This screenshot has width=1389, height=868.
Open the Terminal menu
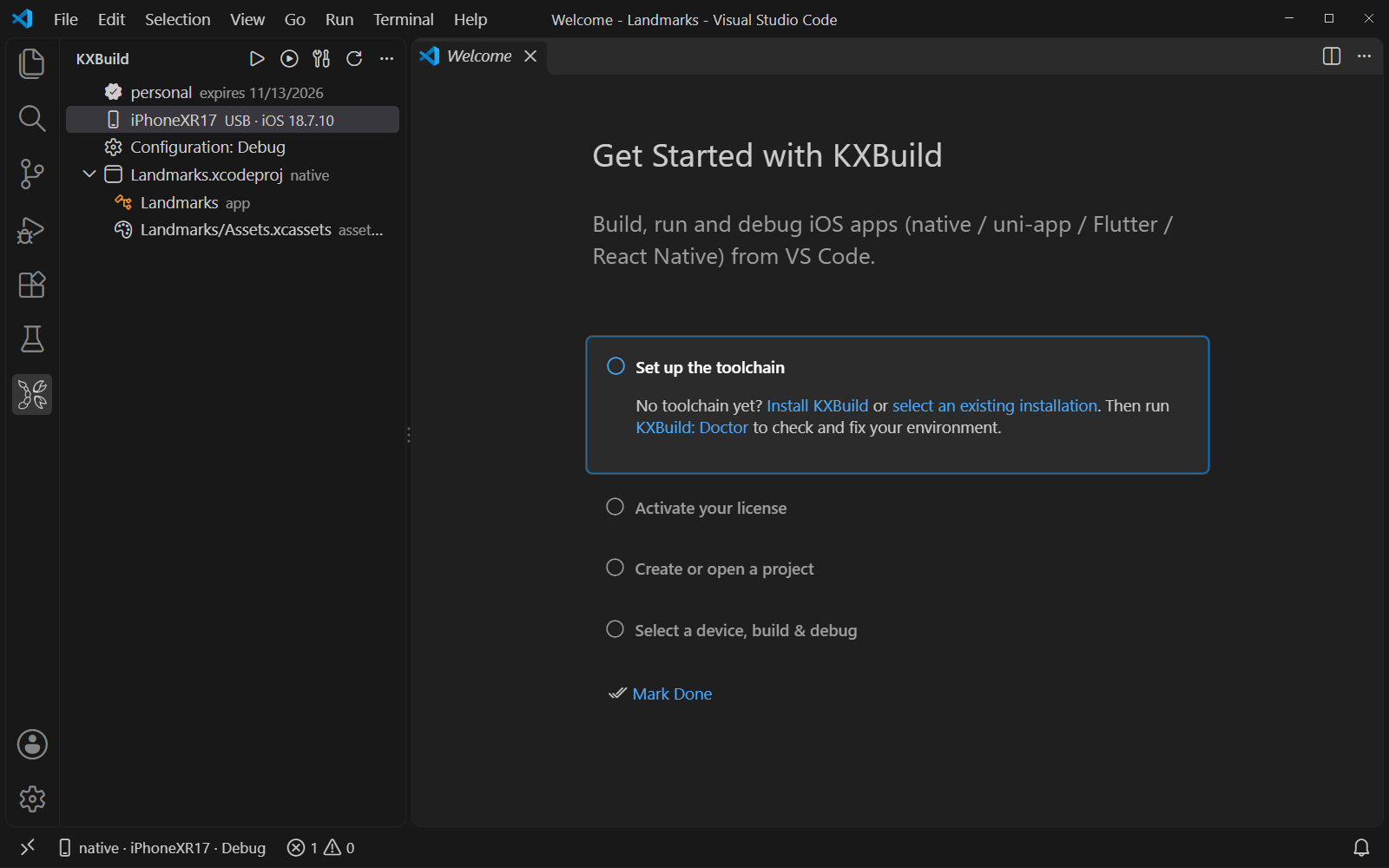403,19
